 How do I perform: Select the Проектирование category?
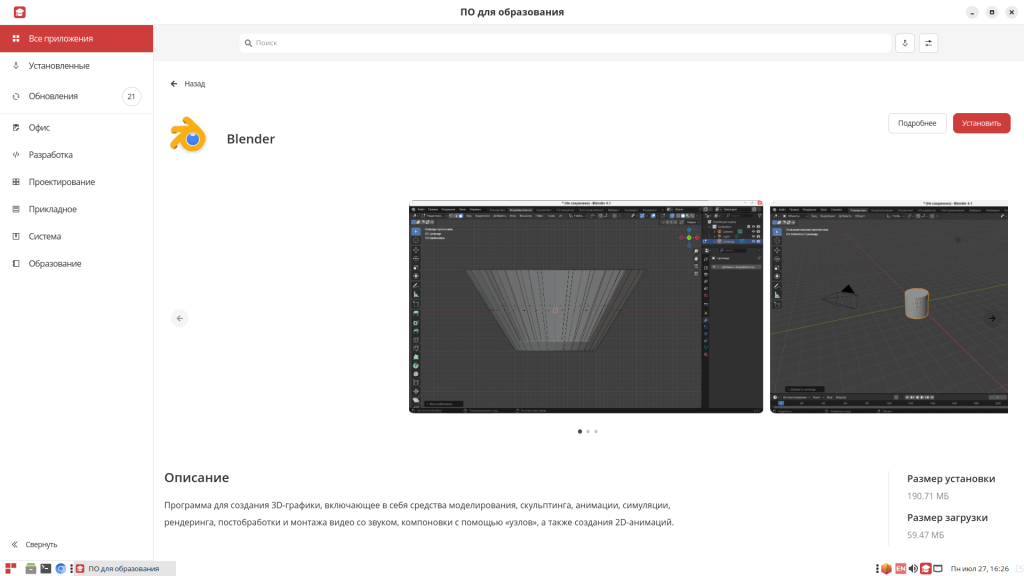pos(76,182)
